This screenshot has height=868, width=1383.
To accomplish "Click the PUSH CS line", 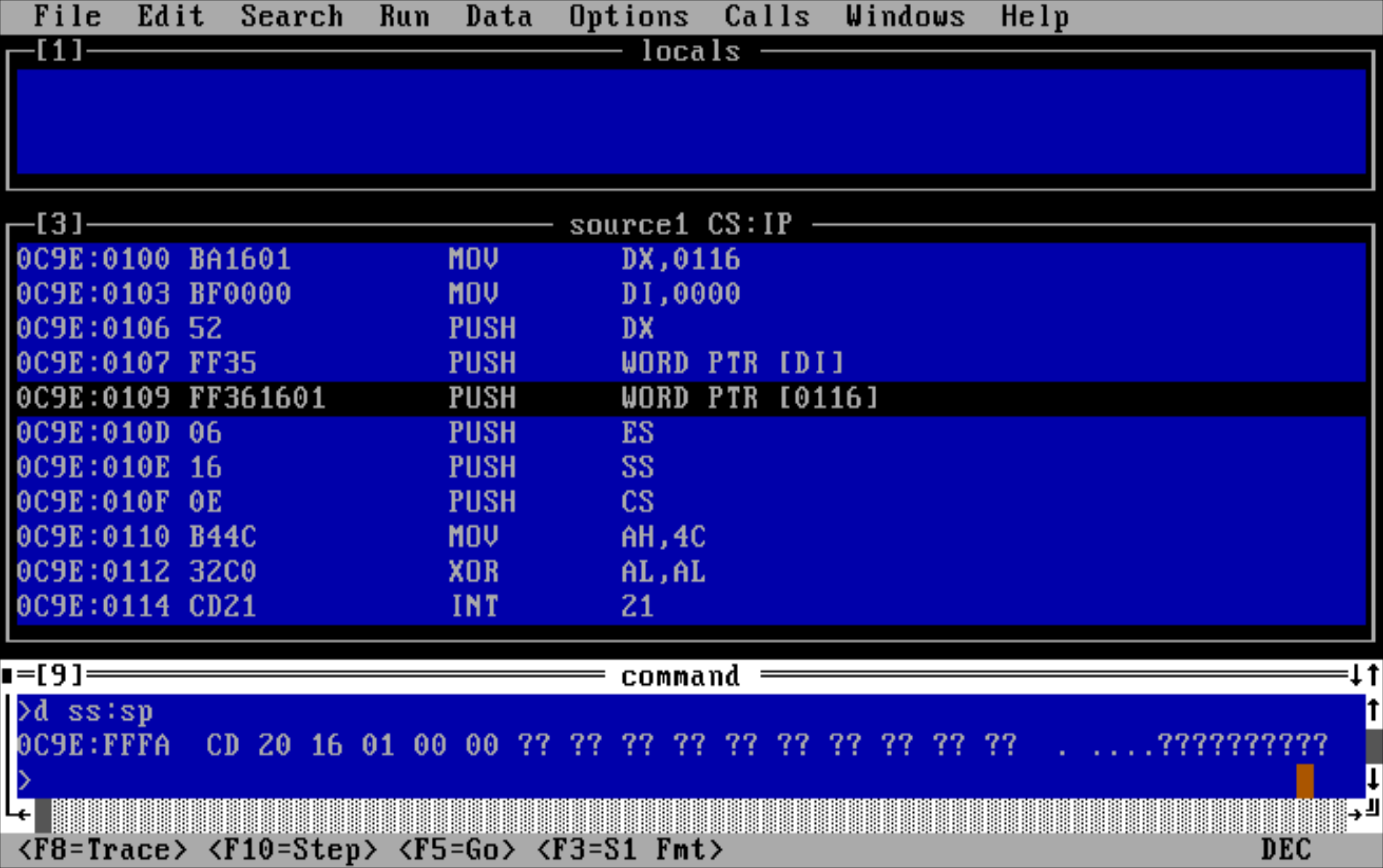I will click(691, 502).
